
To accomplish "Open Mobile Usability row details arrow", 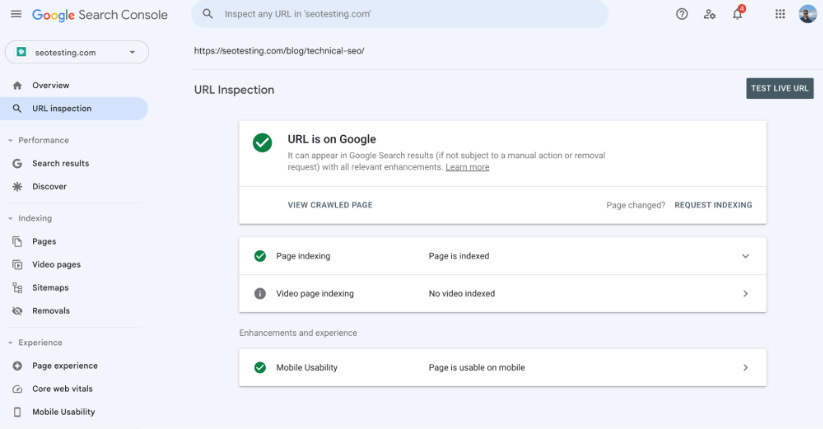I will (x=745, y=368).
